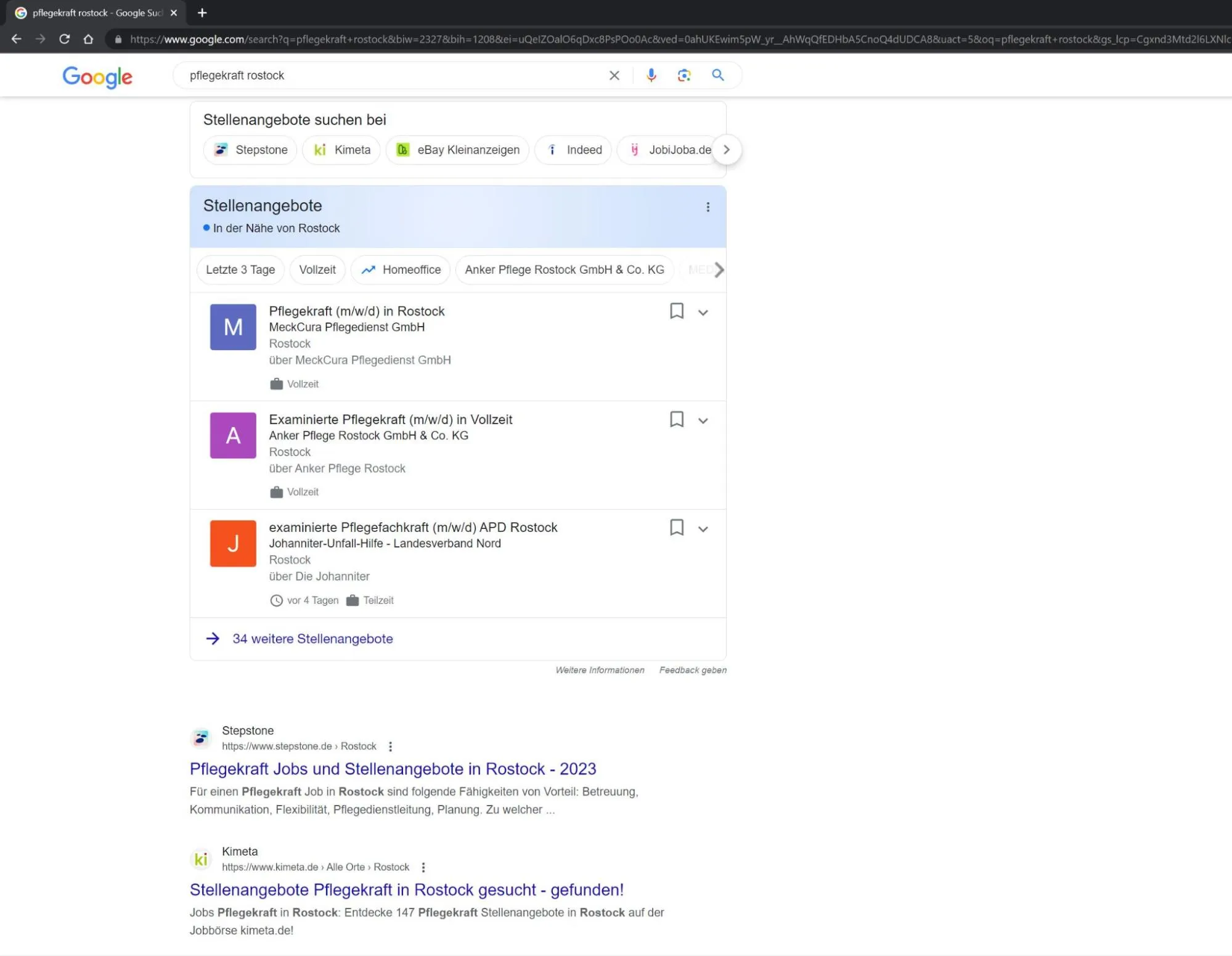This screenshot has width=1232, height=956.
Task: Search jobs on Indeed chip
Action: pyautogui.click(x=573, y=150)
